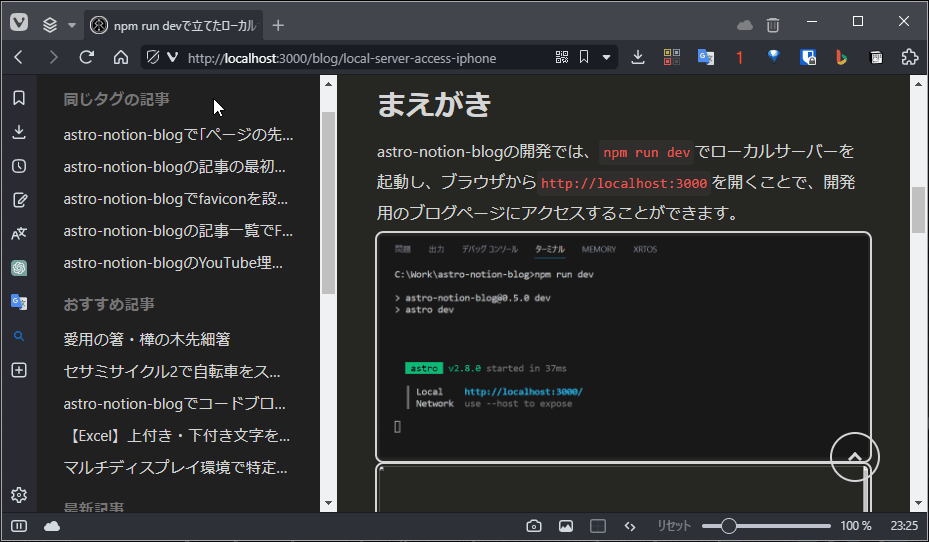This screenshot has height=542, width=929.
Task: Click the page's main scrollbar thumb
Action: click(x=918, y=210)
